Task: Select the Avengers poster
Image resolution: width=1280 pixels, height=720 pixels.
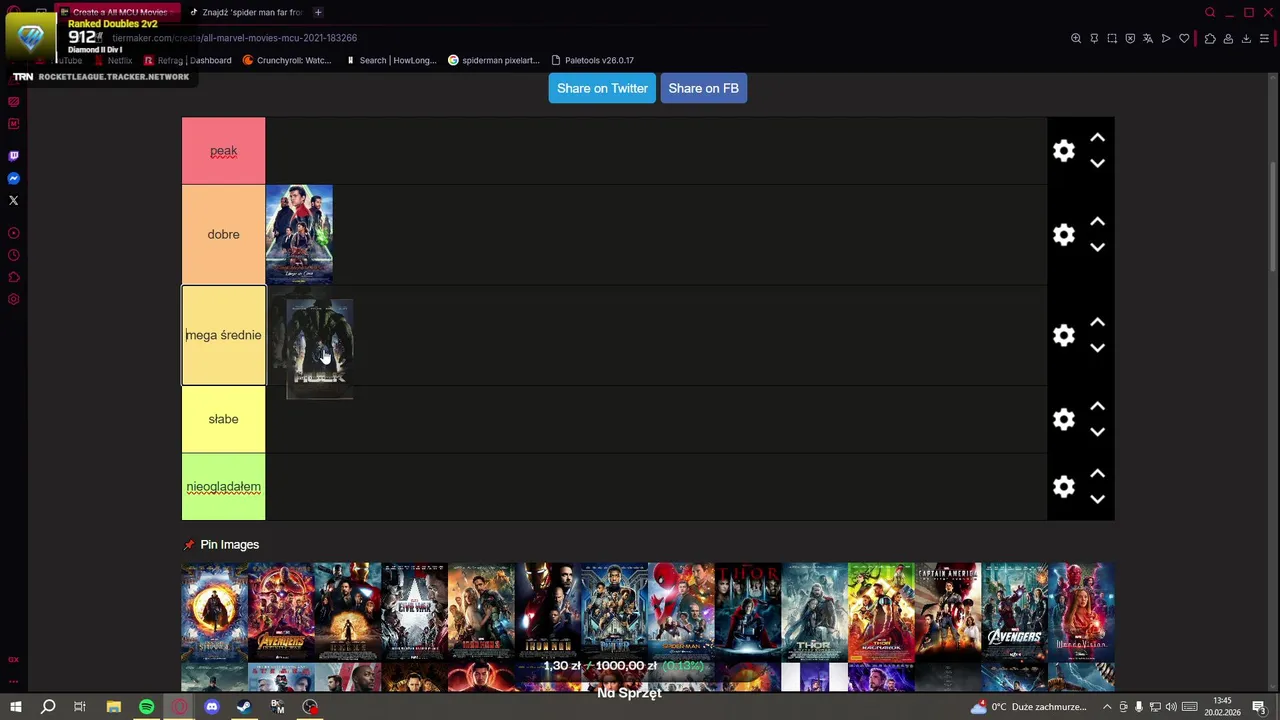Action: 1014,612
